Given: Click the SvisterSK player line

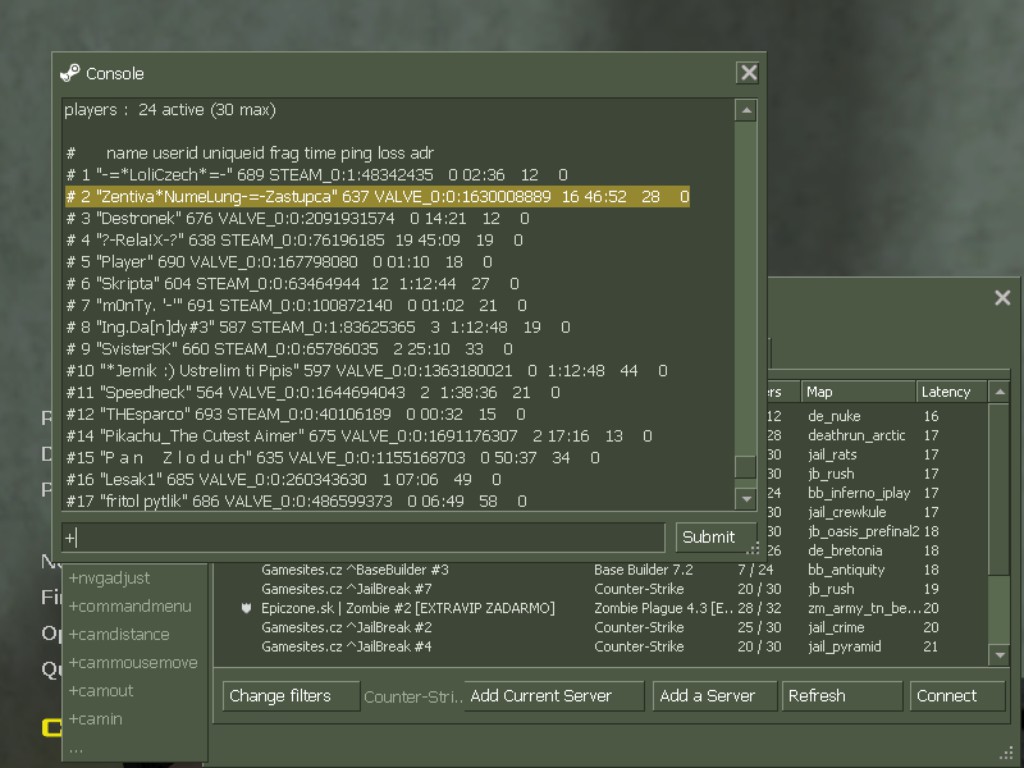Looking at the screenshot, I should coord(289,349).
